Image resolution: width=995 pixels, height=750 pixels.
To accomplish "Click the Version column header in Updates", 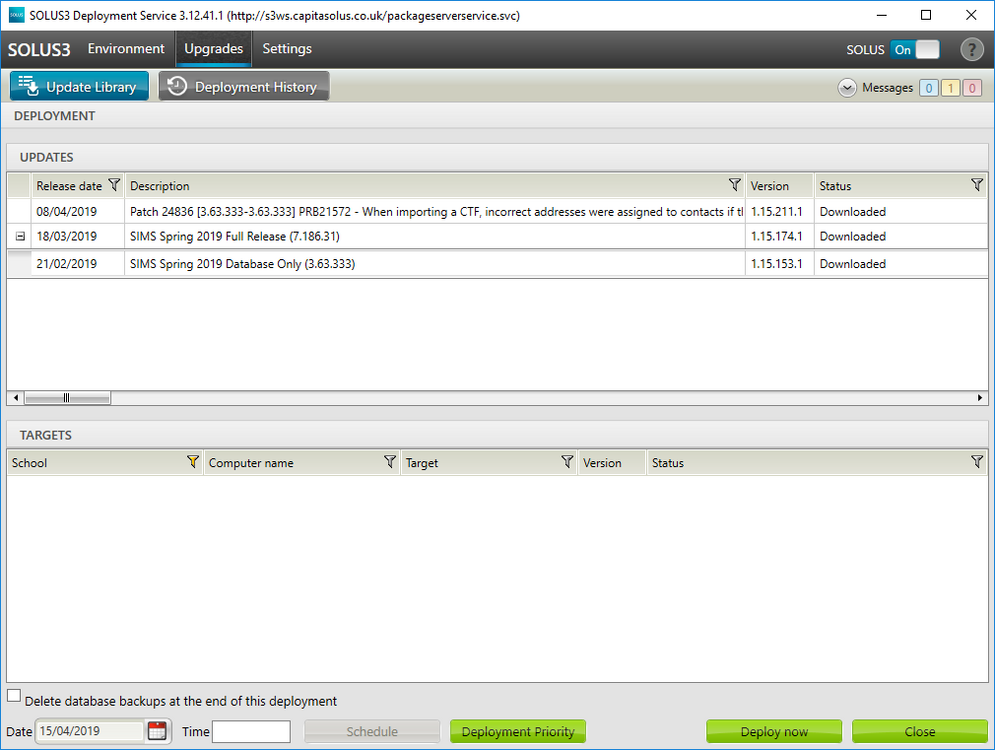I will (x=780, y=185).
